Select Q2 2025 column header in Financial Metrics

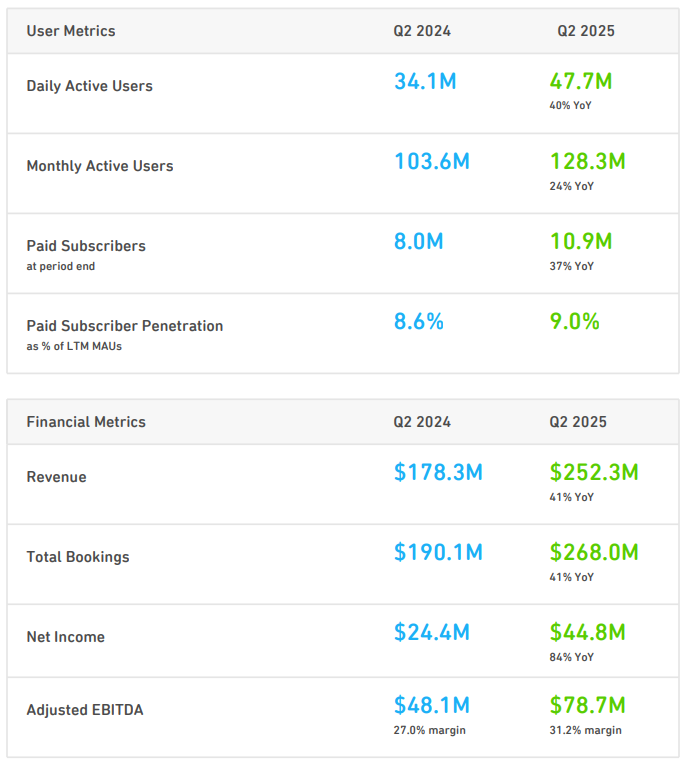(x=577, y=422)
